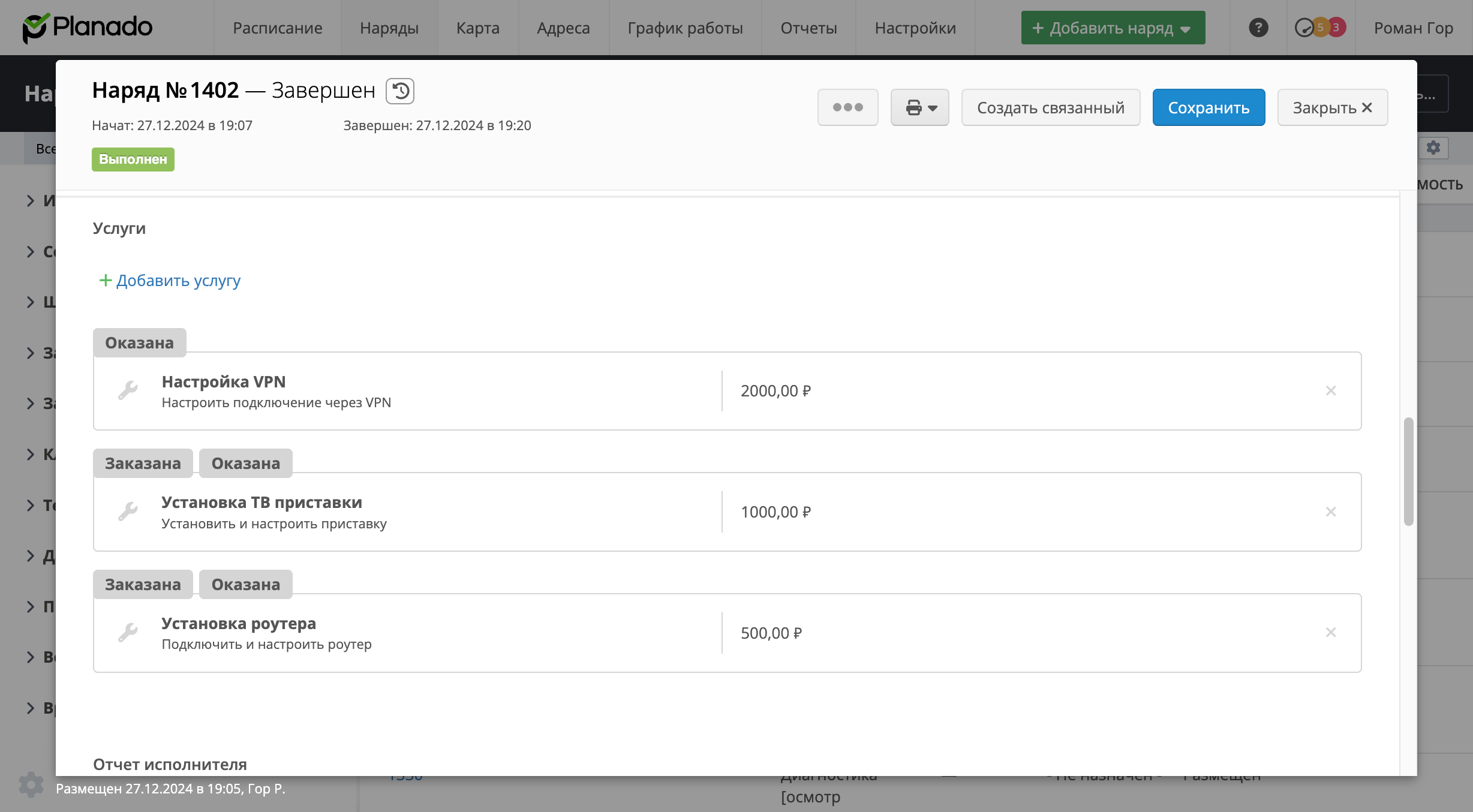The width and height of the screenshot is (1473, 812).
Task: Remove the Установка роутера service
Action: click(x=1330, y=633)
